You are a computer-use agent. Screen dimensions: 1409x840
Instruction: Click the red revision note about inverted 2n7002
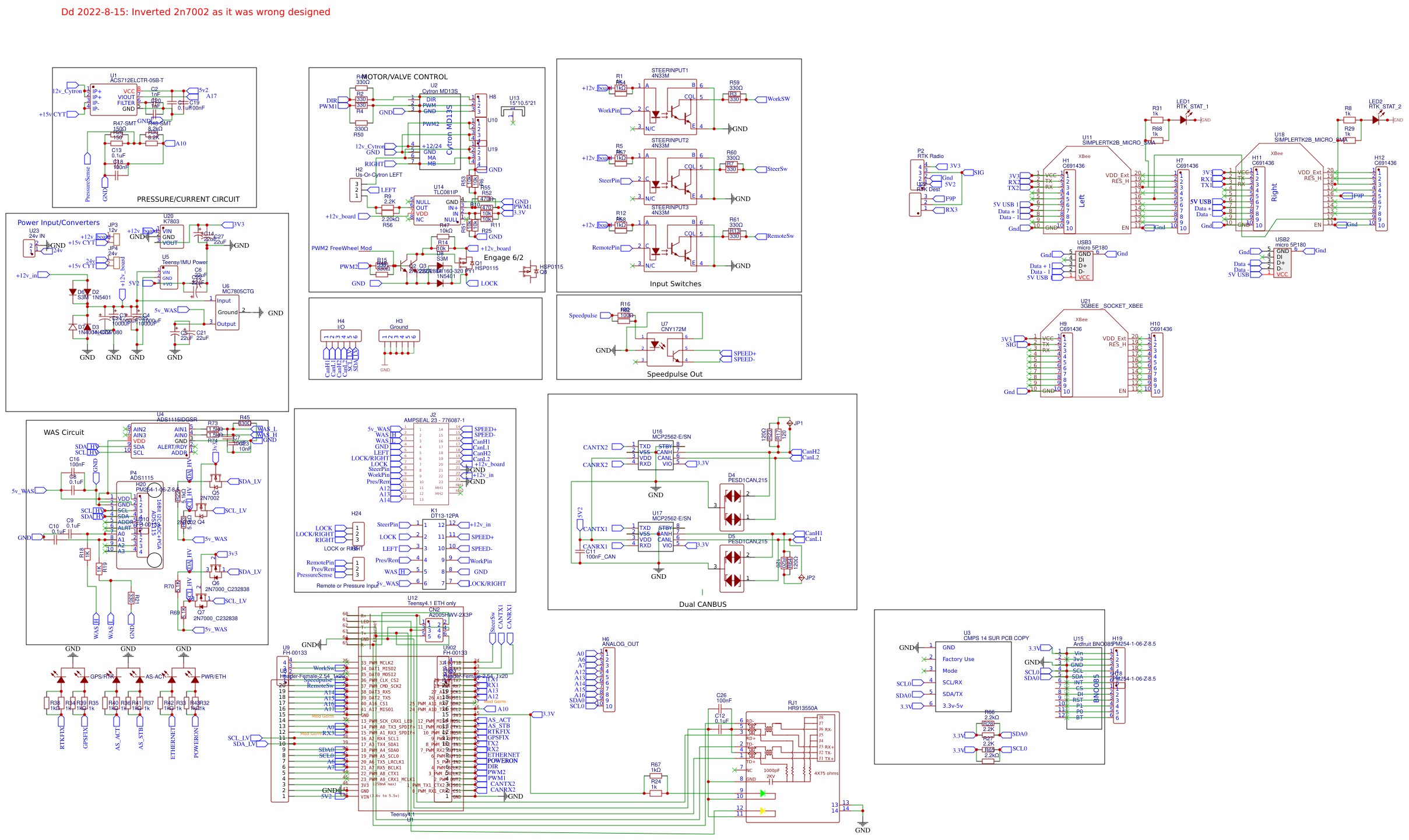(194, 11)
